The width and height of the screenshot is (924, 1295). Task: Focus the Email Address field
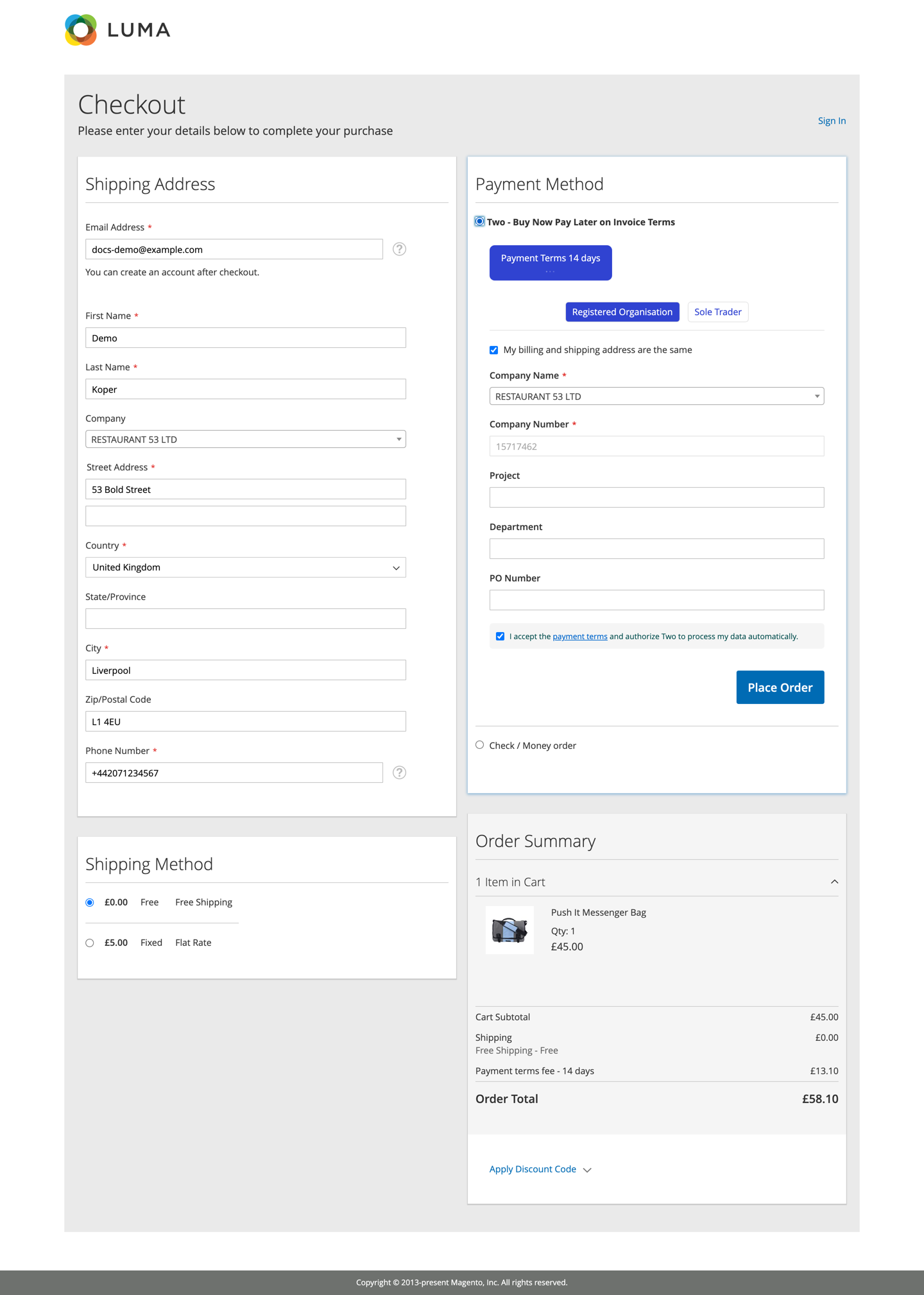pyautogui.click(x=234, y=249)
